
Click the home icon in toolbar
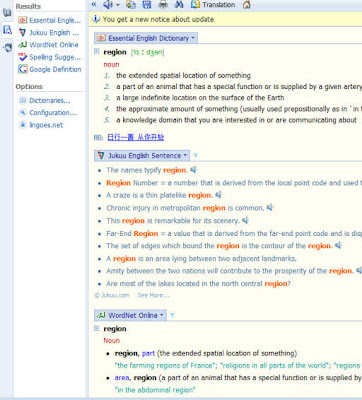[x=247, y=5]
